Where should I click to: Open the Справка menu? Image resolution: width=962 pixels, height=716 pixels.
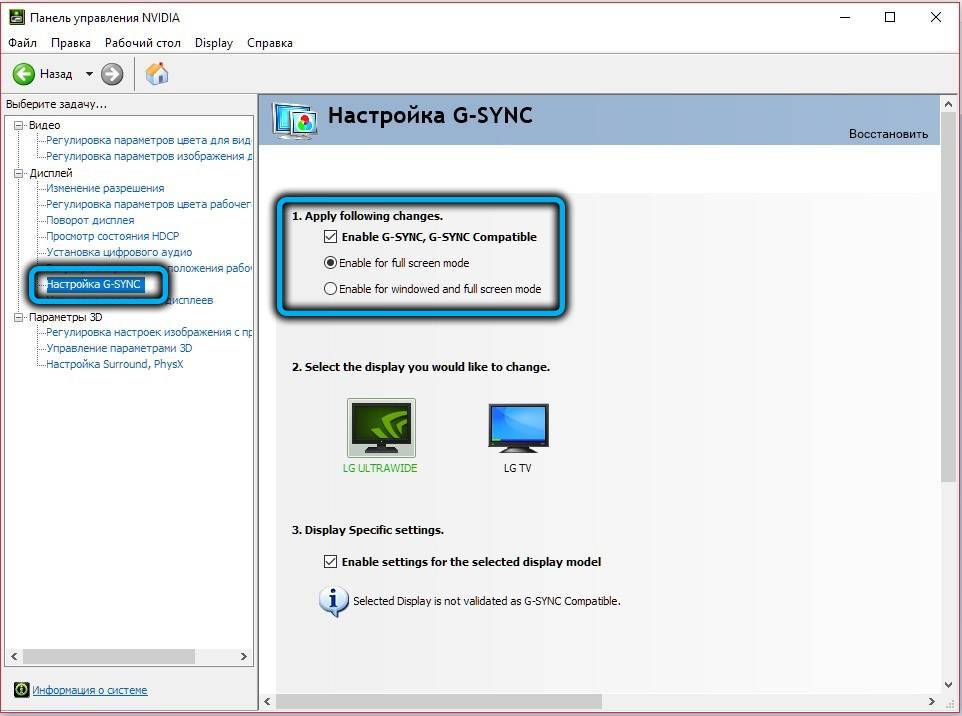[x=270, y=43]
